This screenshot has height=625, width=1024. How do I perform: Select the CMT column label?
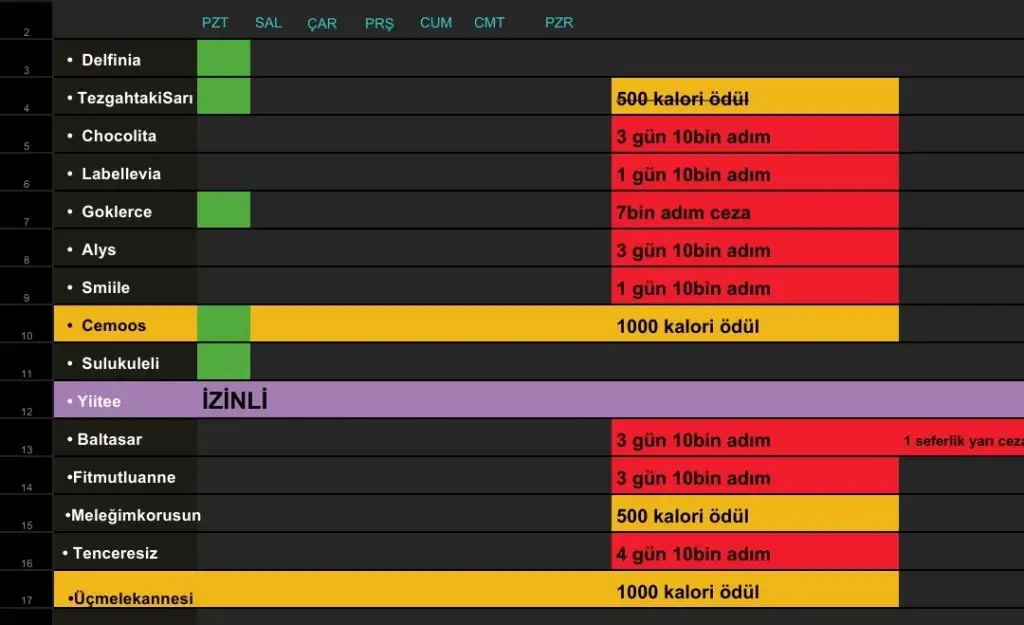click(x=489, y=23)
